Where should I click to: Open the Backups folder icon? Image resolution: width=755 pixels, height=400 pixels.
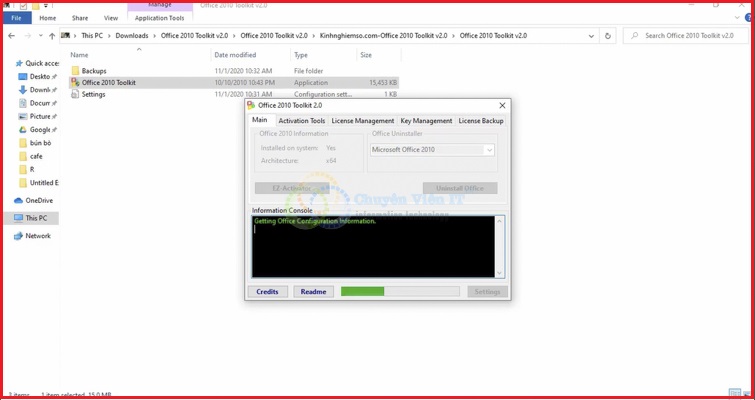coord(75,71)
